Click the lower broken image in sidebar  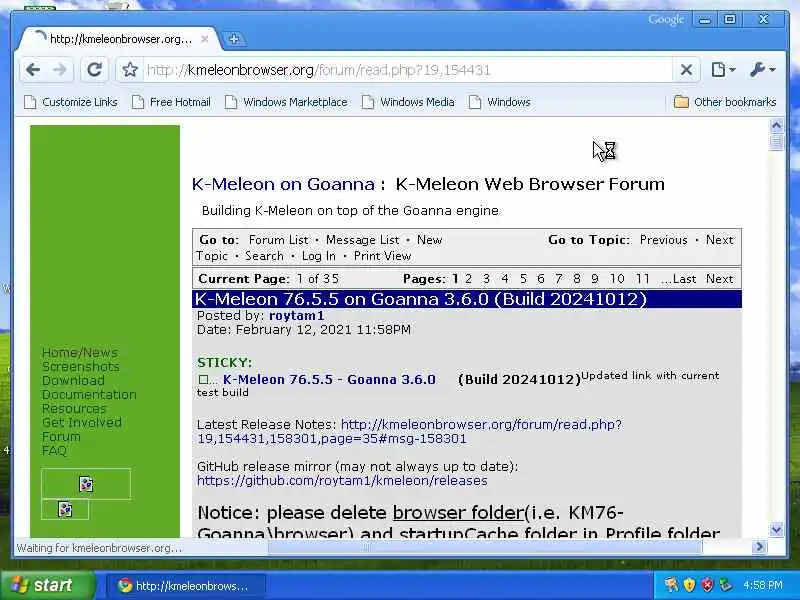tap(65, 509)
